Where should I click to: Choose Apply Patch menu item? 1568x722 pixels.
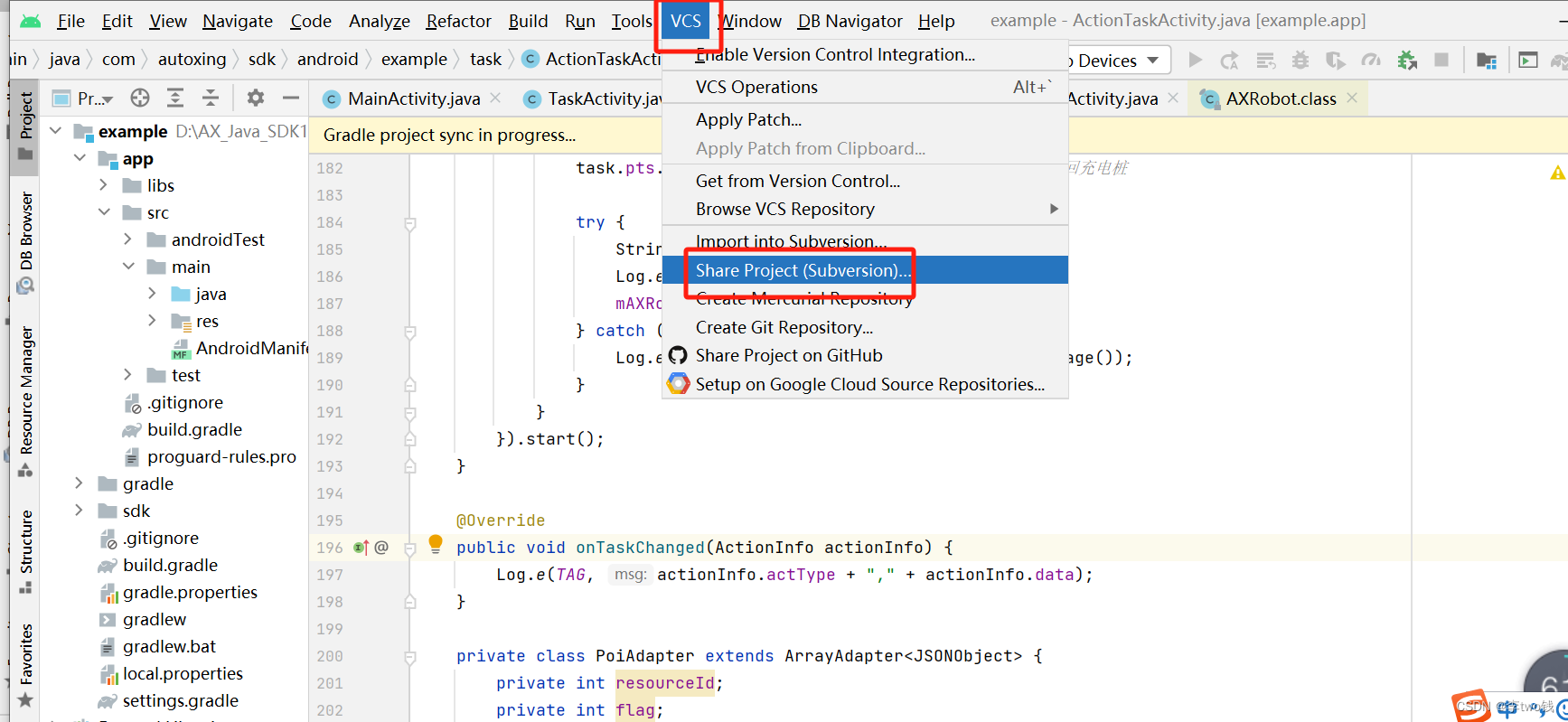point(865,119)
